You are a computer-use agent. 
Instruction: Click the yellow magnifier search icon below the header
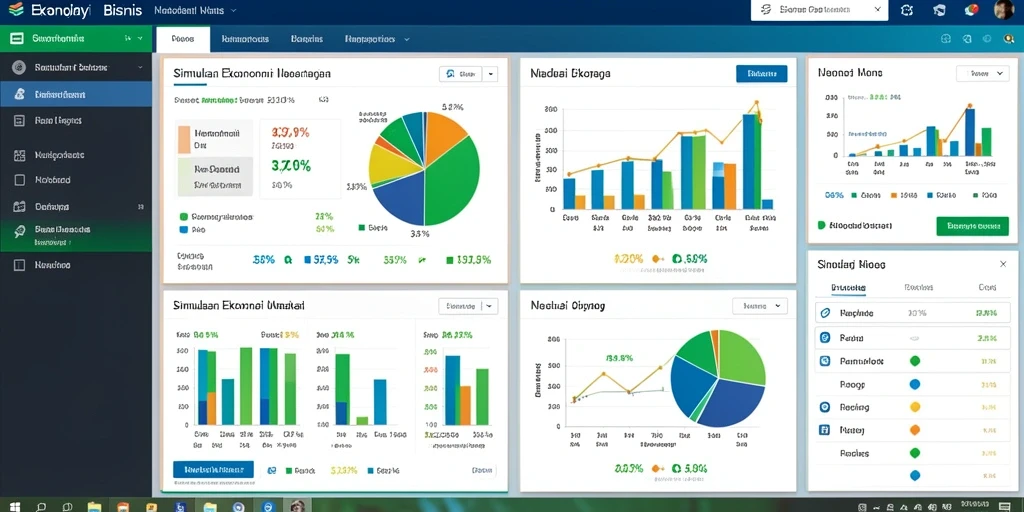tap(1008, 39)
